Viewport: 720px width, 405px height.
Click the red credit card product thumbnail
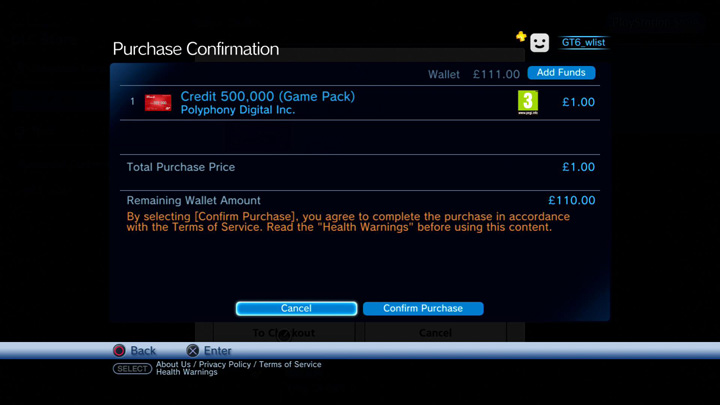click(158, 103)
